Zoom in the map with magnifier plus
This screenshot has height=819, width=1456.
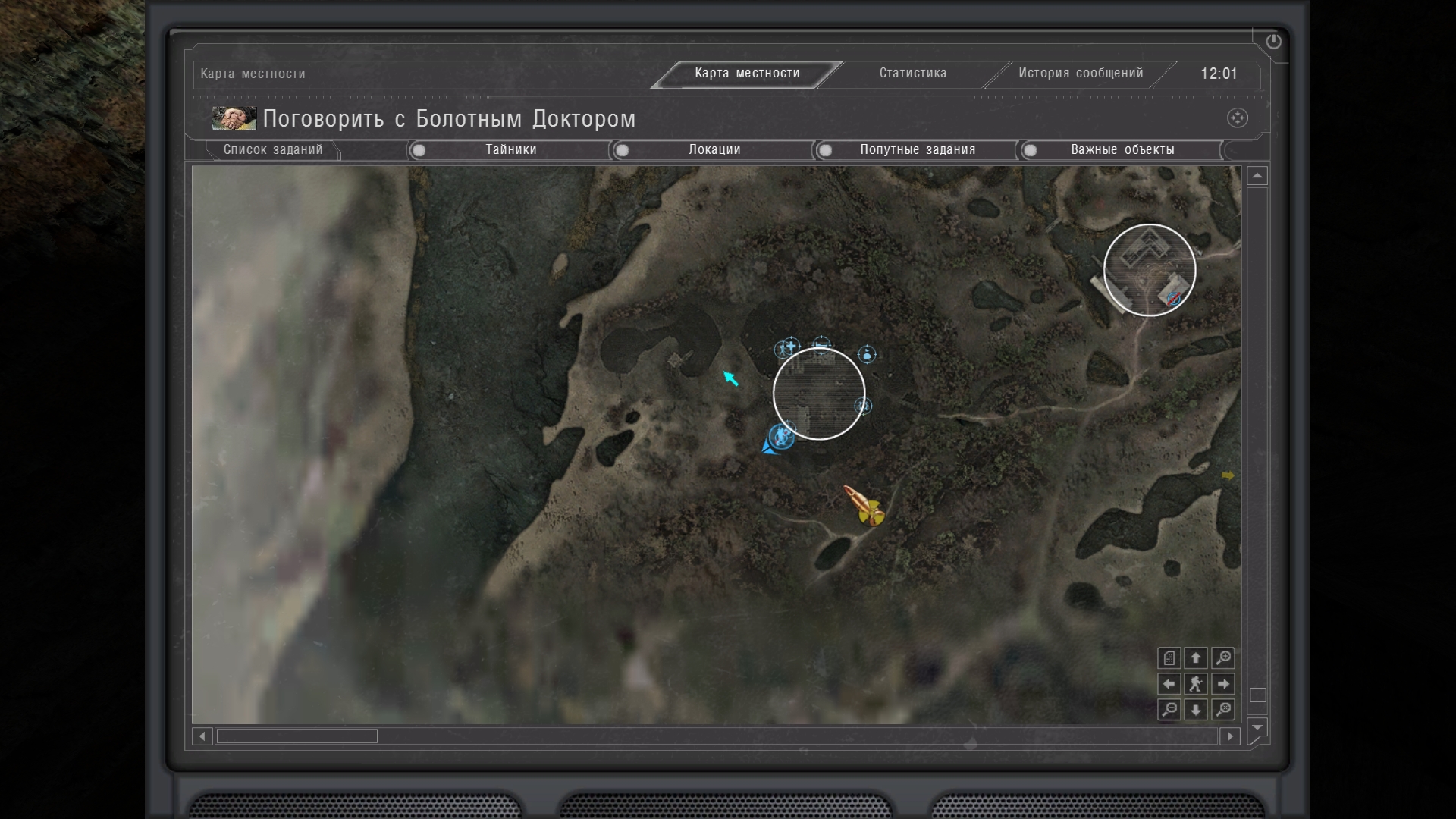[x=1223, y=657]
